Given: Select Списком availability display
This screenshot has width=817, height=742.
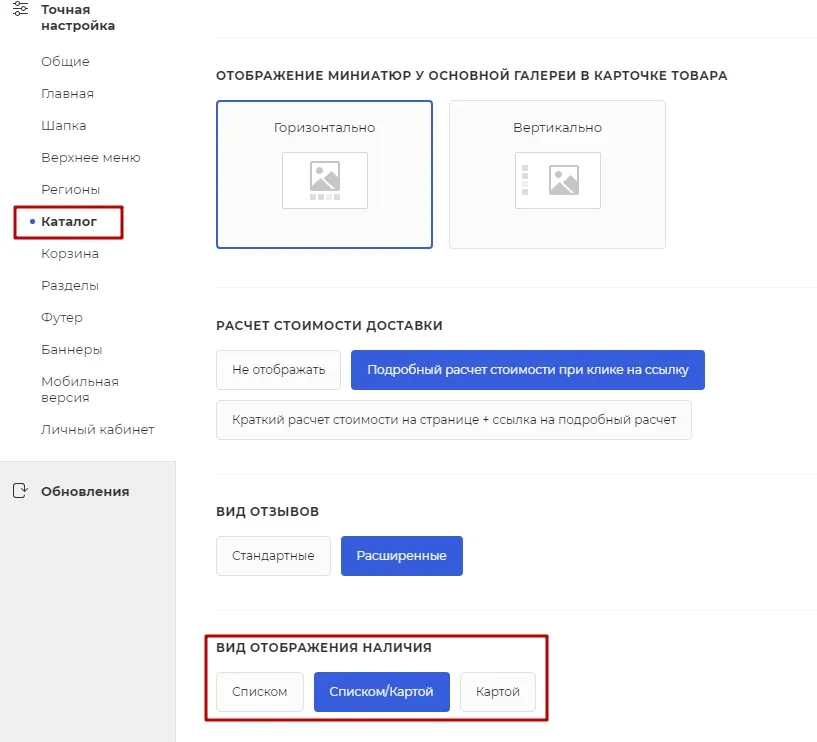Looking at the screenshot, I should coord(259,692).
